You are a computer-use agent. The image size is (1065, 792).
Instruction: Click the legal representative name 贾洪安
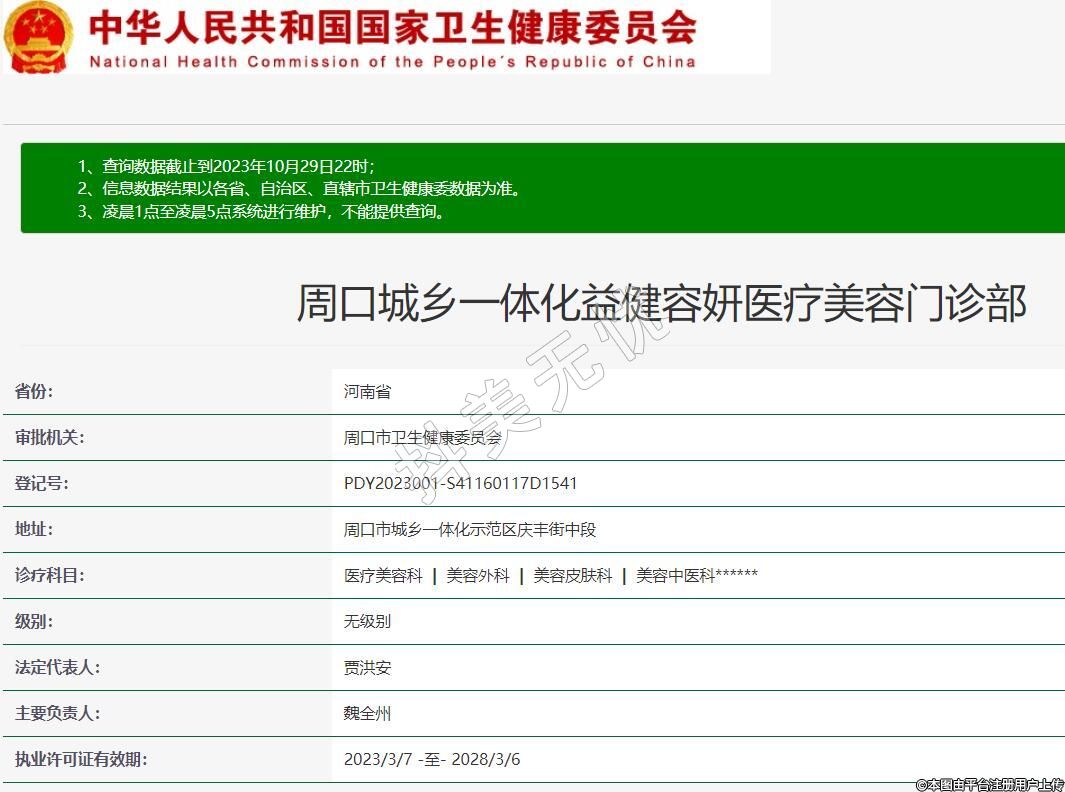367,668
